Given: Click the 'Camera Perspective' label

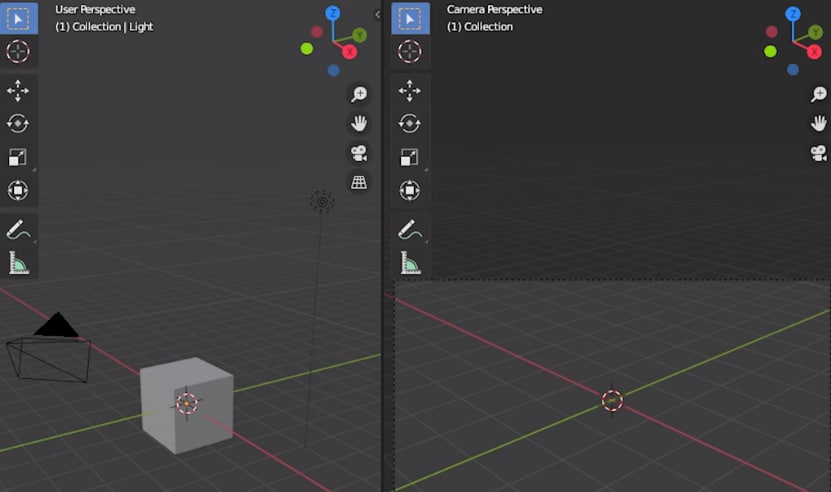Looking at the screenshot, I should coord(494,10).
